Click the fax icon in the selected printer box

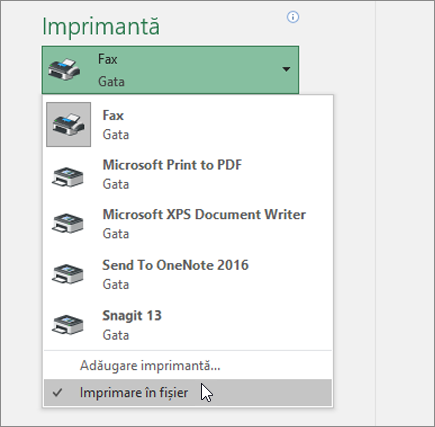click(x=64, y=69)
